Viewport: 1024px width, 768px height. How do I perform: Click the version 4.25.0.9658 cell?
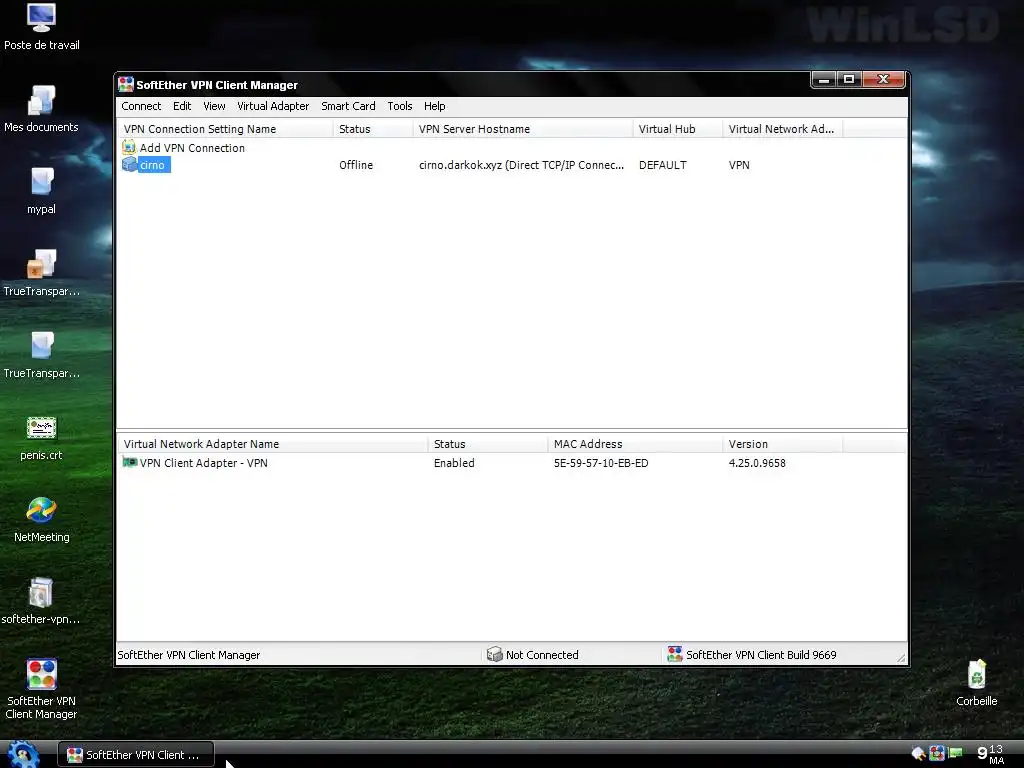(x=757, y=463)
